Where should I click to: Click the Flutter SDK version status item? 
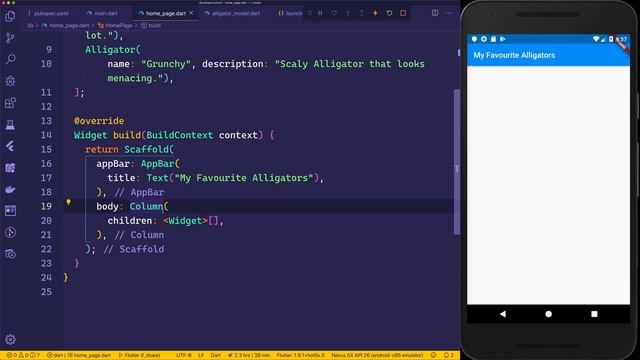[301, 355]
